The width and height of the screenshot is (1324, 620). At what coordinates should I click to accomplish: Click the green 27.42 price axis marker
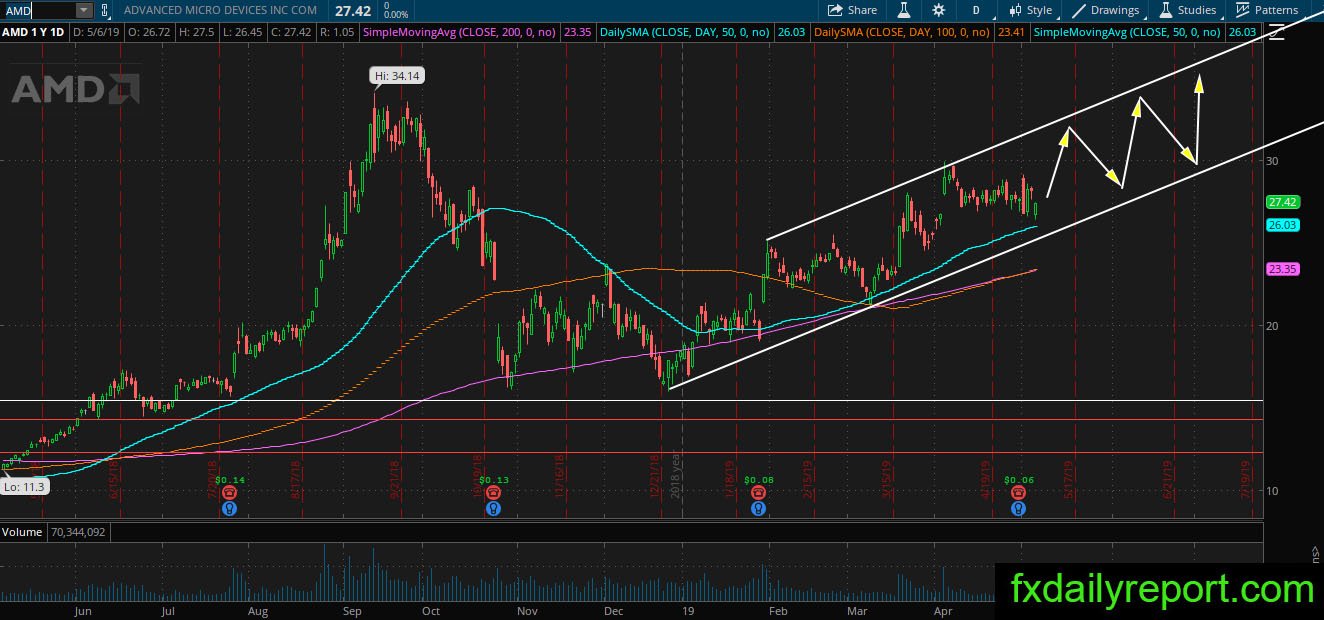tap(1282, 202)
